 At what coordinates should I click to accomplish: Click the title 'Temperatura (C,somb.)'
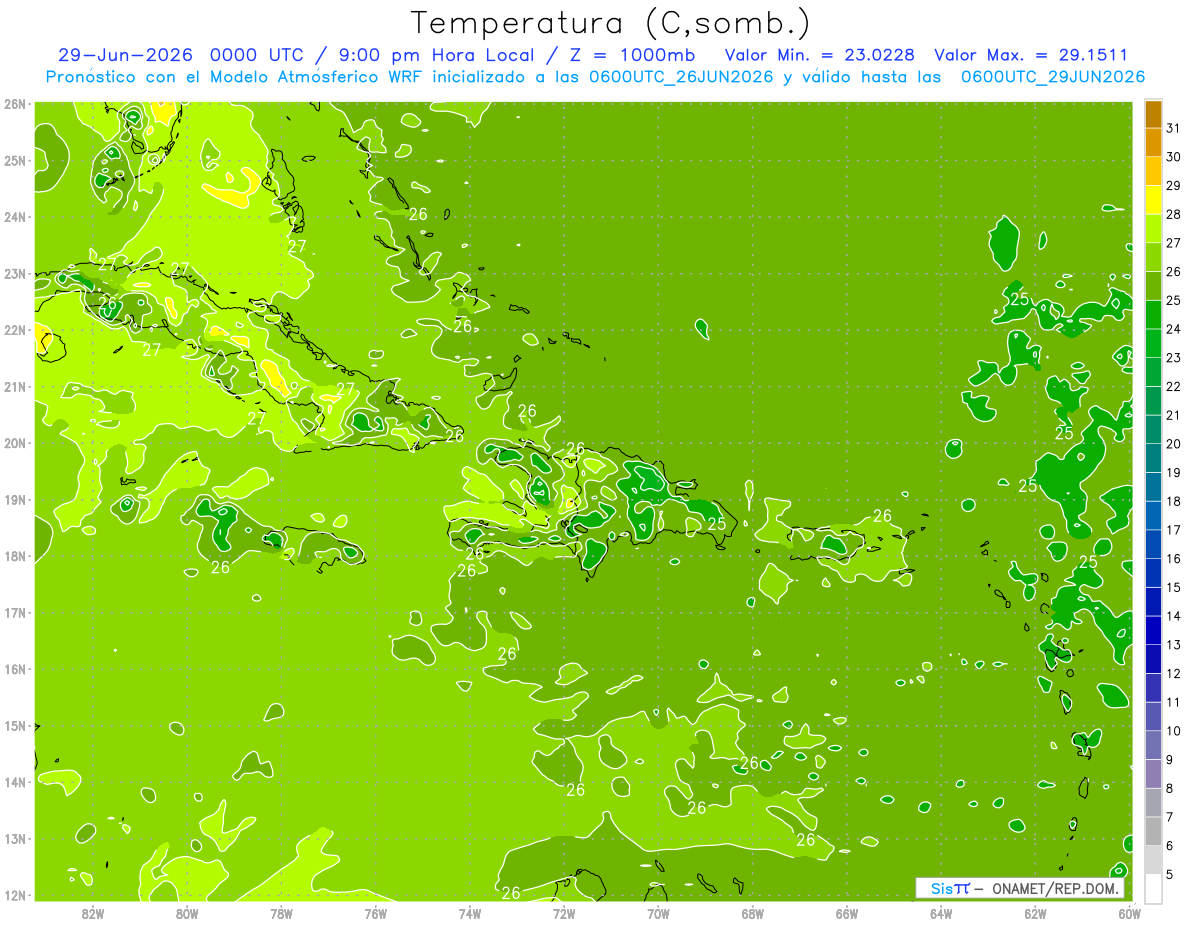(611, 23)
